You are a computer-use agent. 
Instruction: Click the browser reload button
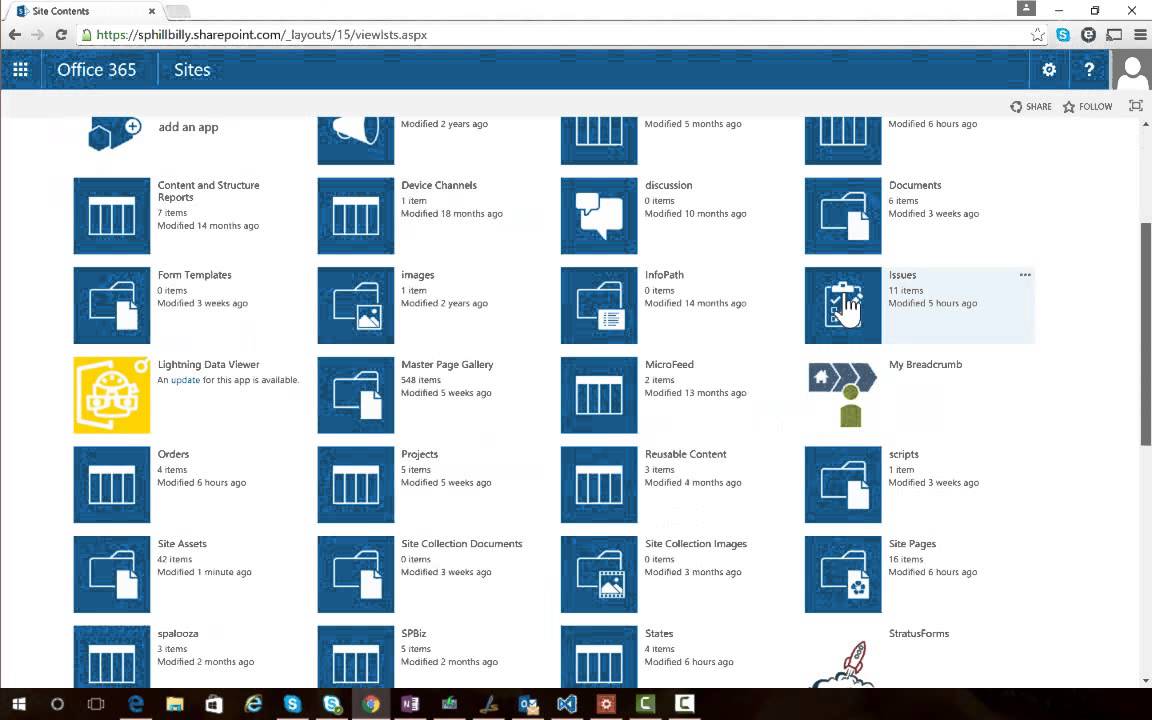(x=62, y=35)
